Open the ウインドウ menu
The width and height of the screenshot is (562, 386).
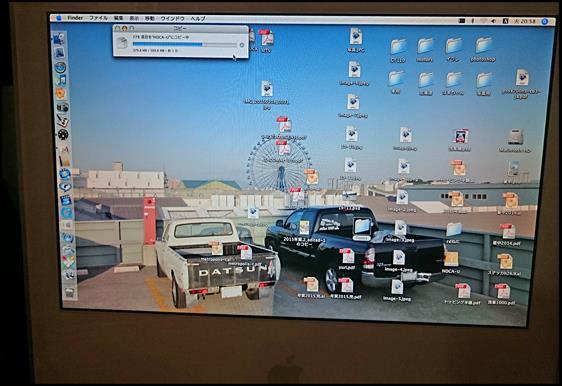coord(172,18)
